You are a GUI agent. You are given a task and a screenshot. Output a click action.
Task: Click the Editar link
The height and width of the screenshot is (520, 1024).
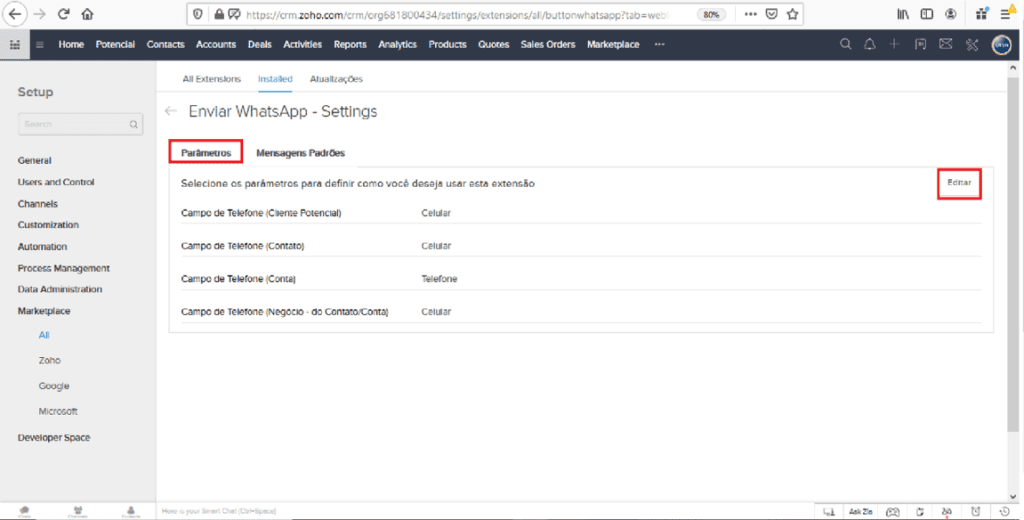pos(959,184)
